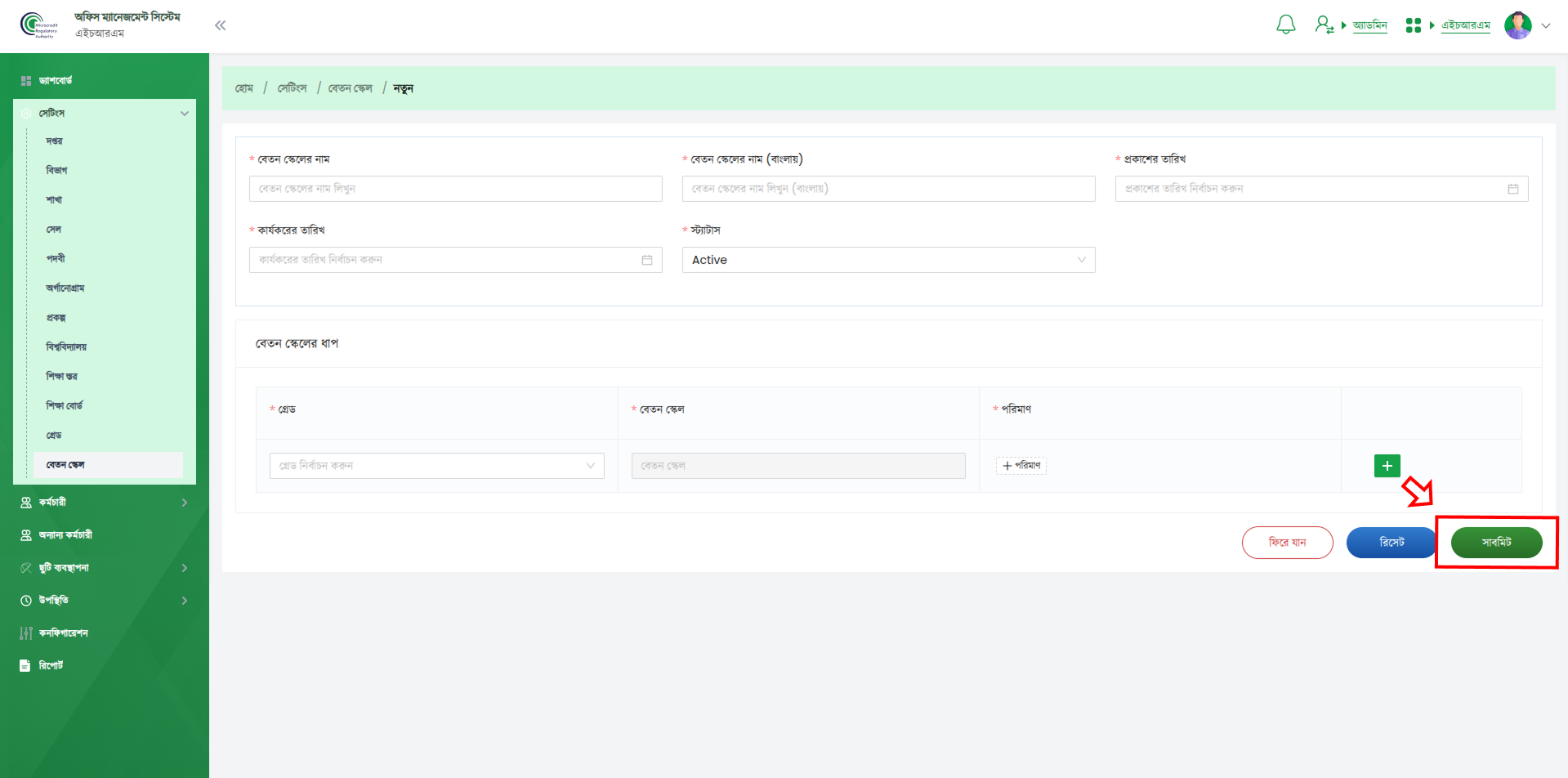Click the সাবমিট button
1568x778 pixels.
pyautogui.click(x=1495, y=543)
